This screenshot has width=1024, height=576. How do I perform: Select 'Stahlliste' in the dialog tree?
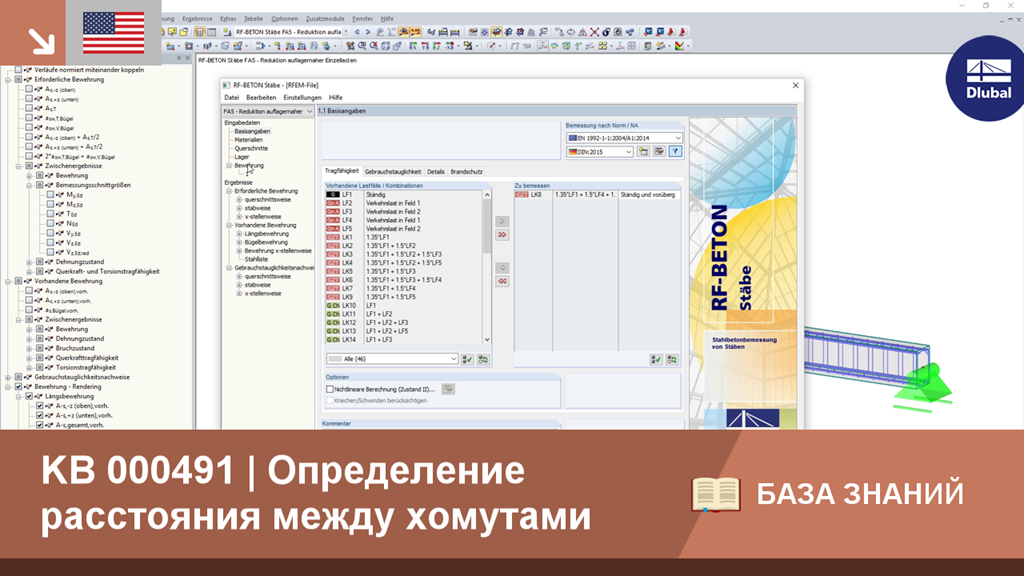coord(256,259)
